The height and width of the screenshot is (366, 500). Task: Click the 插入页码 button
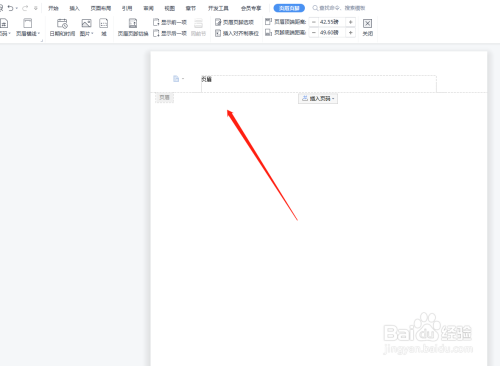coord(318,98)
